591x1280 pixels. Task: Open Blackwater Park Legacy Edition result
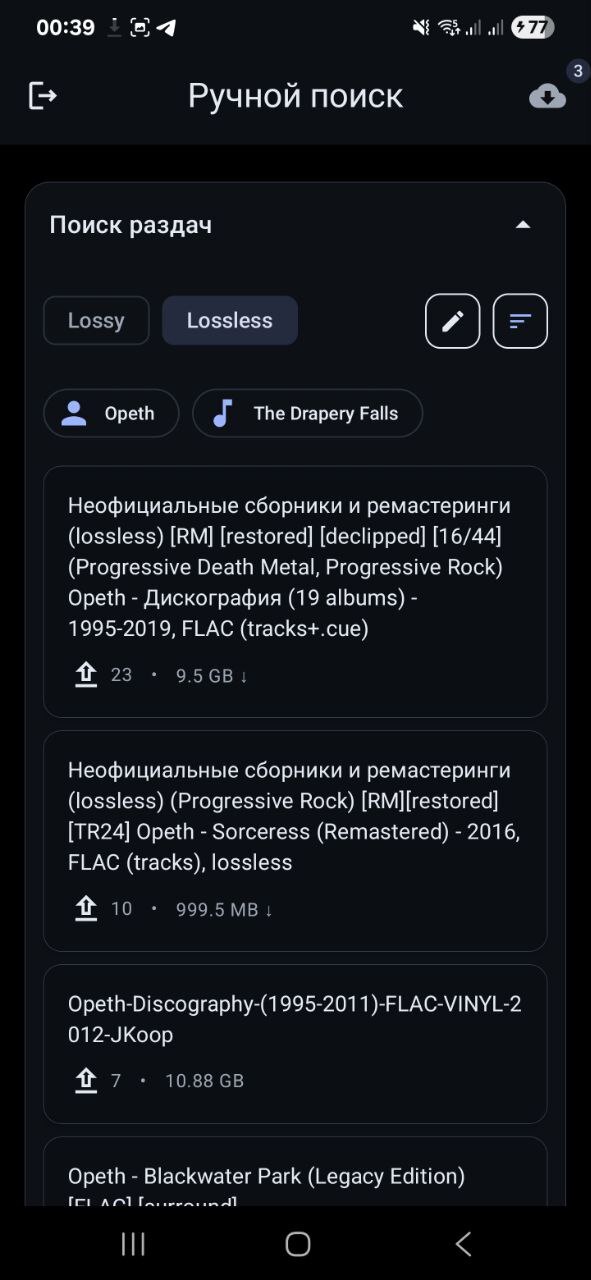[295, 1172]
